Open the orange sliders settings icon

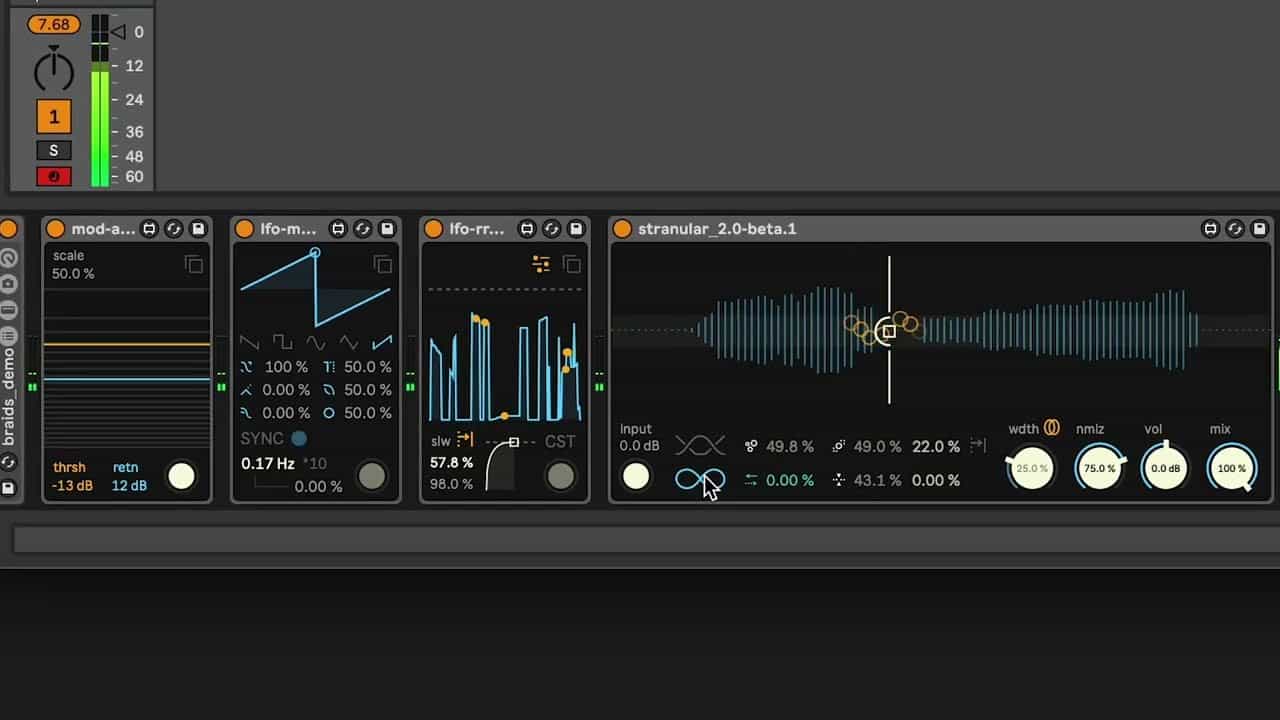[x=541, y=264]
